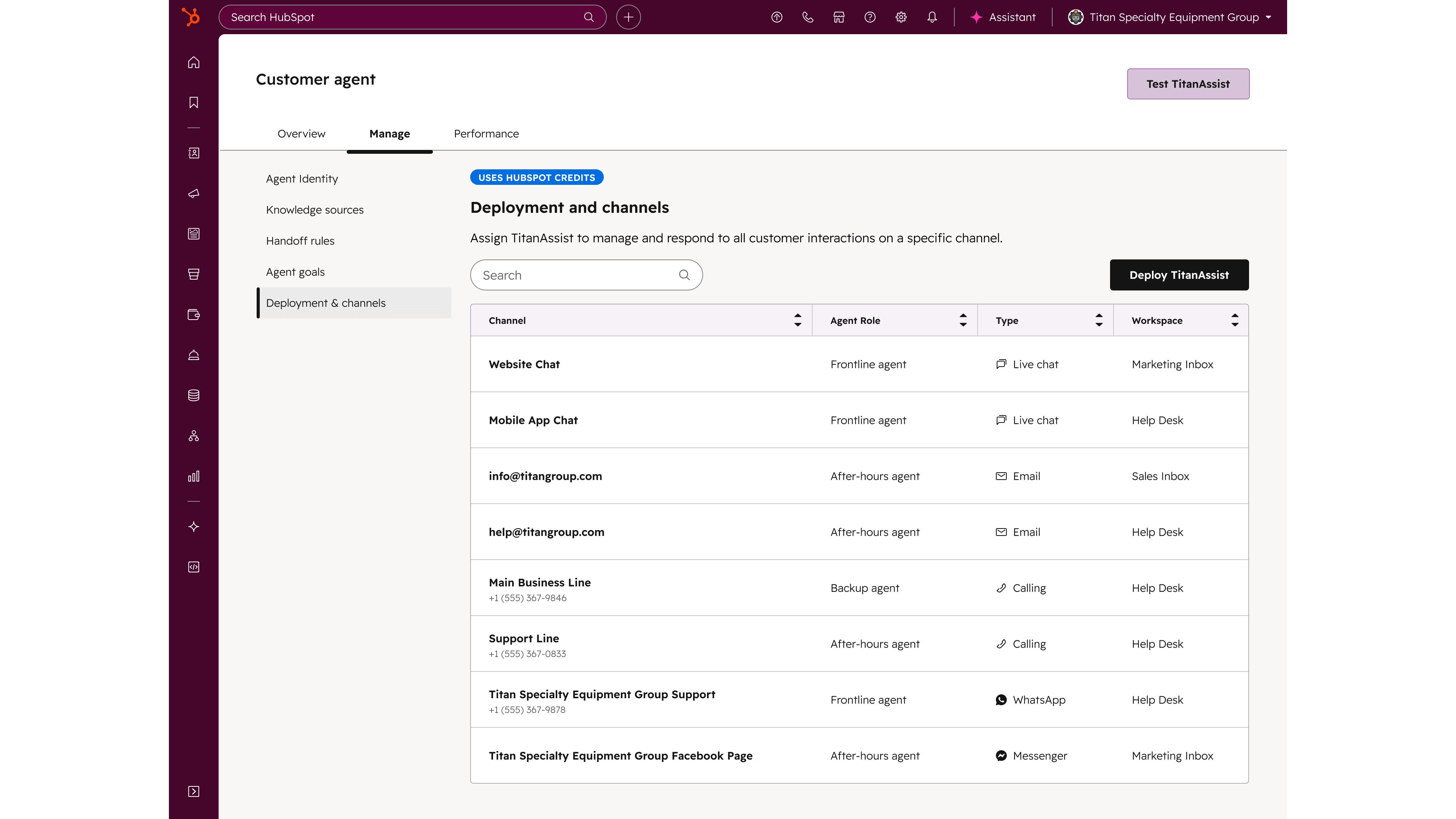Open Bookmarks in the sidebar
1456x819 pixels.
click(x=193, y=102)
